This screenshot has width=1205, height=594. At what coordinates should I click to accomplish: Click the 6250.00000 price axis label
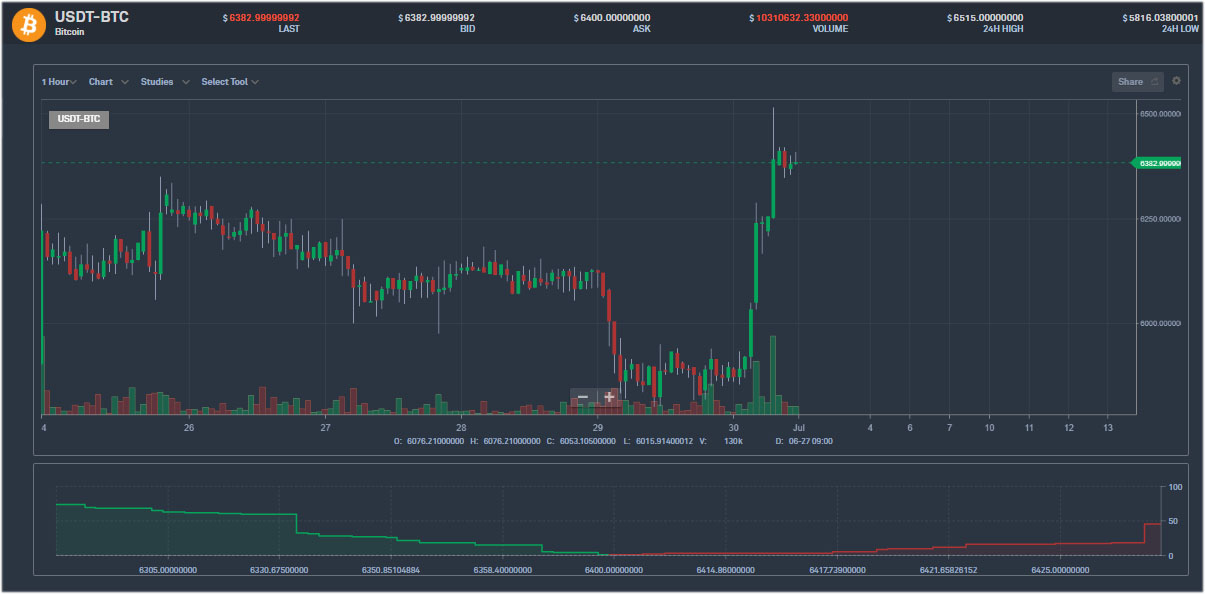[1161, 218]
